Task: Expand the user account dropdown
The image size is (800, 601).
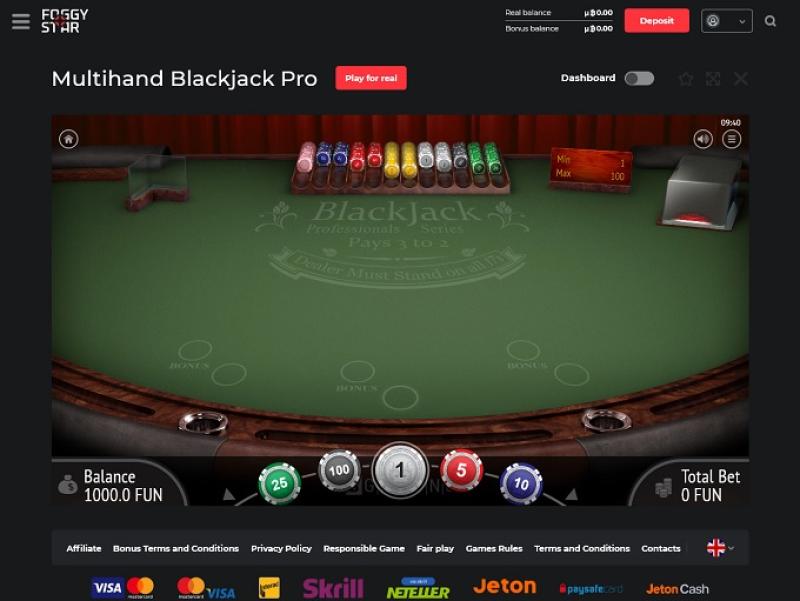Action: coord(727,21)
